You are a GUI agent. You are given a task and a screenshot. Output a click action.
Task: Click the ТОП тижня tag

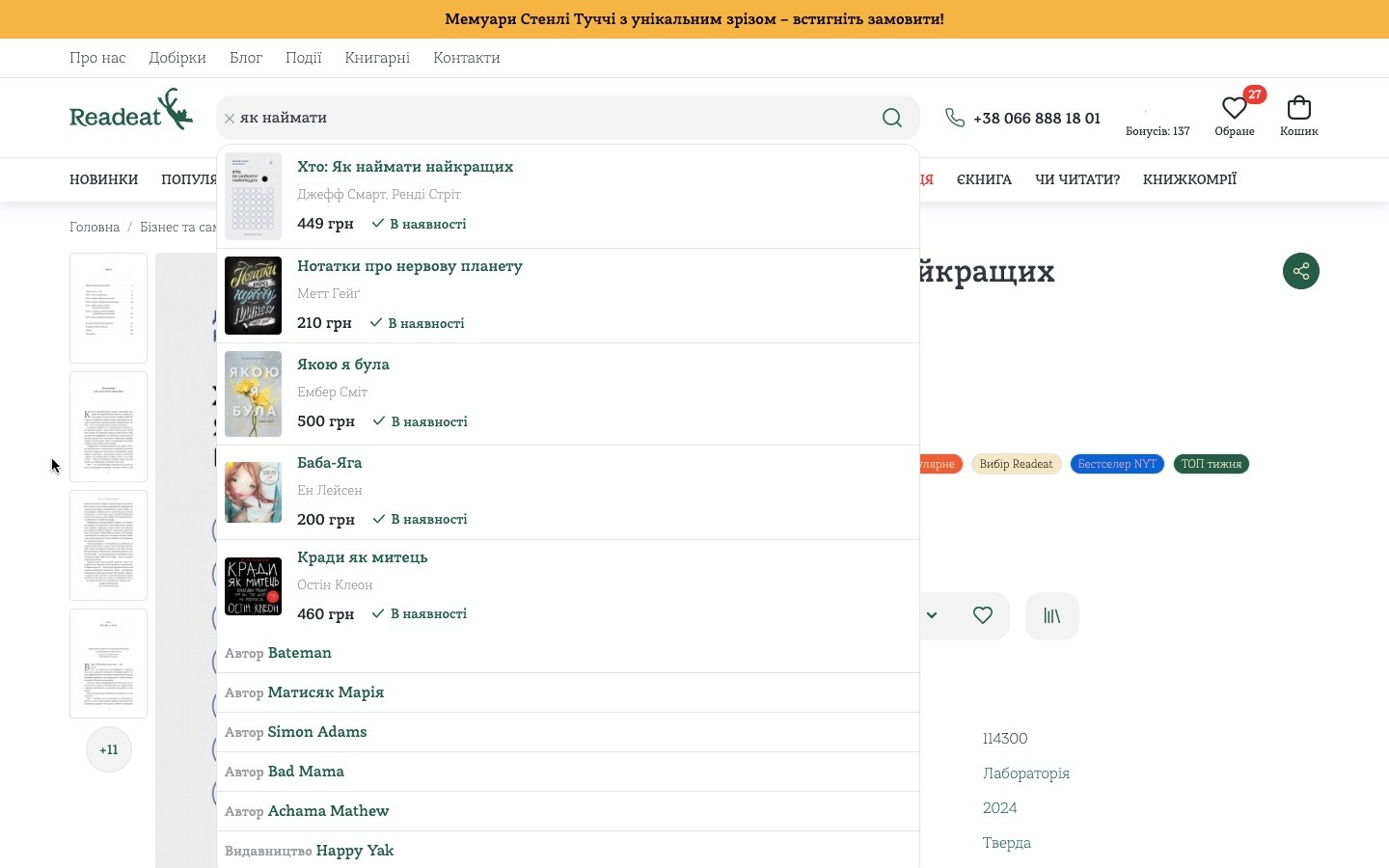tap(1212, 464)
